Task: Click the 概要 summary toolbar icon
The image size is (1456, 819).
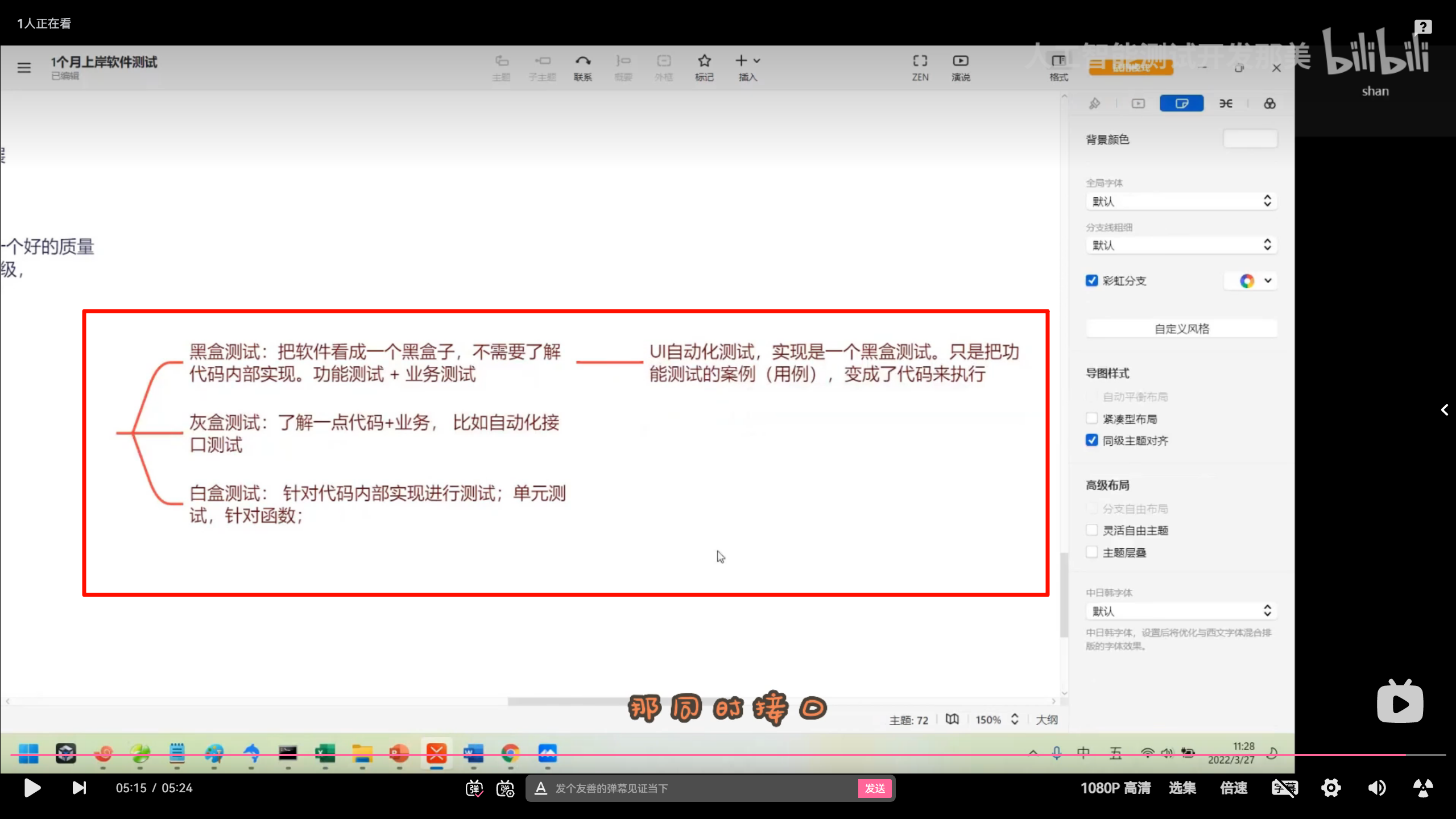Action: click(623, 68)
